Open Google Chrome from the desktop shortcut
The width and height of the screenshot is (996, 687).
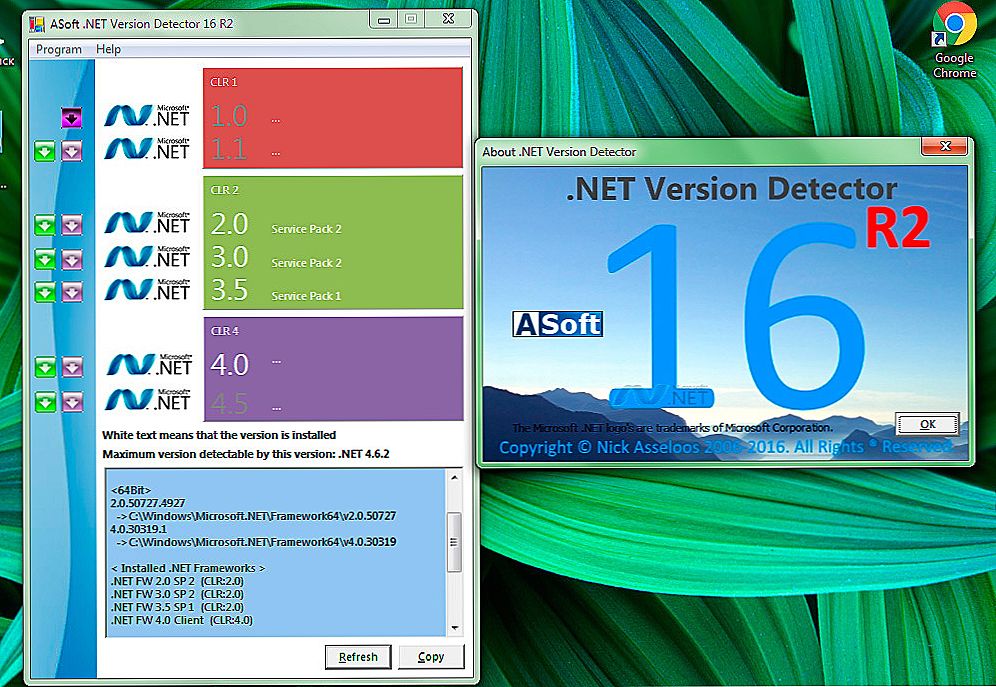coord(954,41)
